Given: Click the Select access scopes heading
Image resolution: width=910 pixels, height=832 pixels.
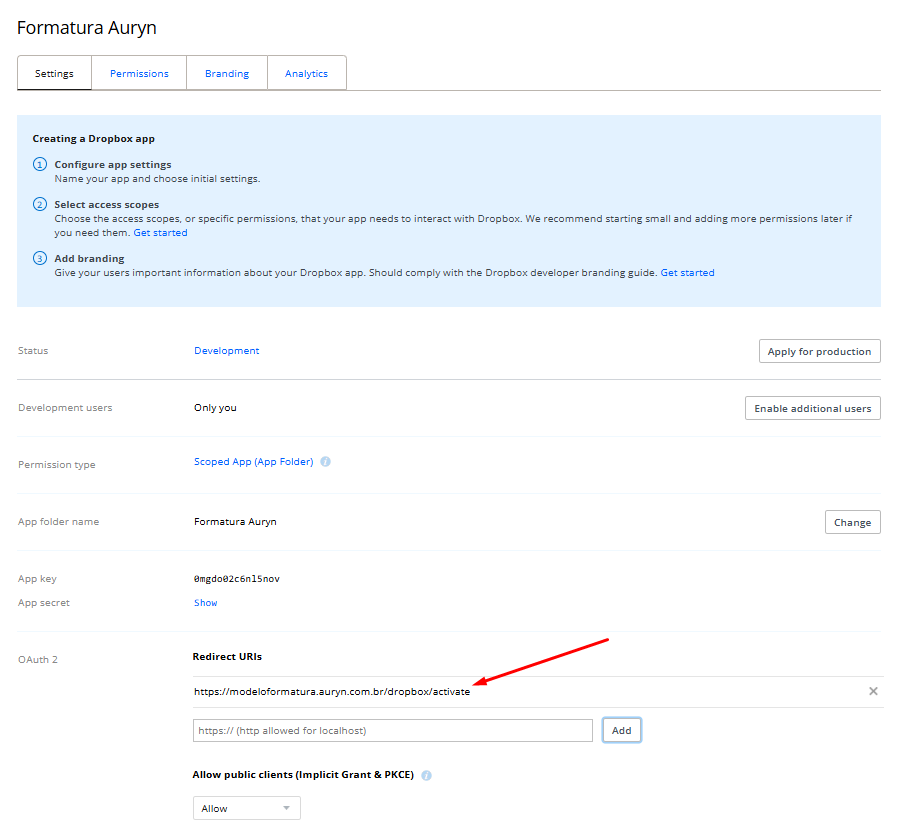Looking at the screenshot, I should 107,205.
